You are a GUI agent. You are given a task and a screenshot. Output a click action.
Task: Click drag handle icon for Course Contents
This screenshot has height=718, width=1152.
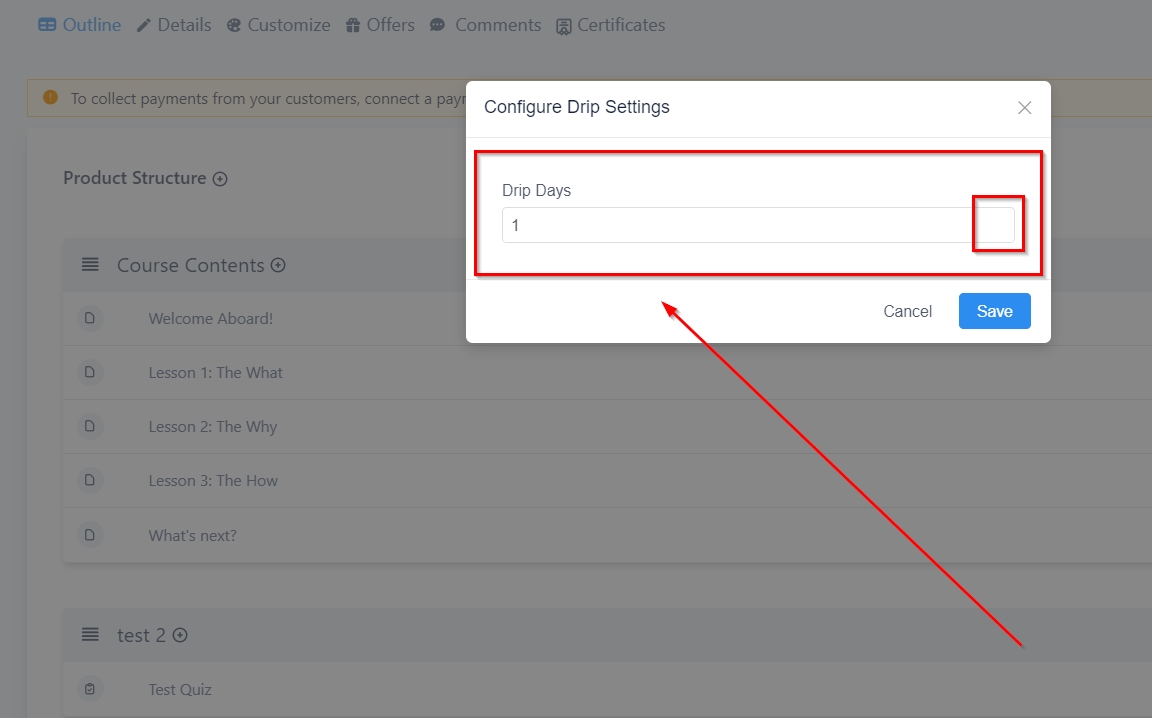[x=90, y=265]
